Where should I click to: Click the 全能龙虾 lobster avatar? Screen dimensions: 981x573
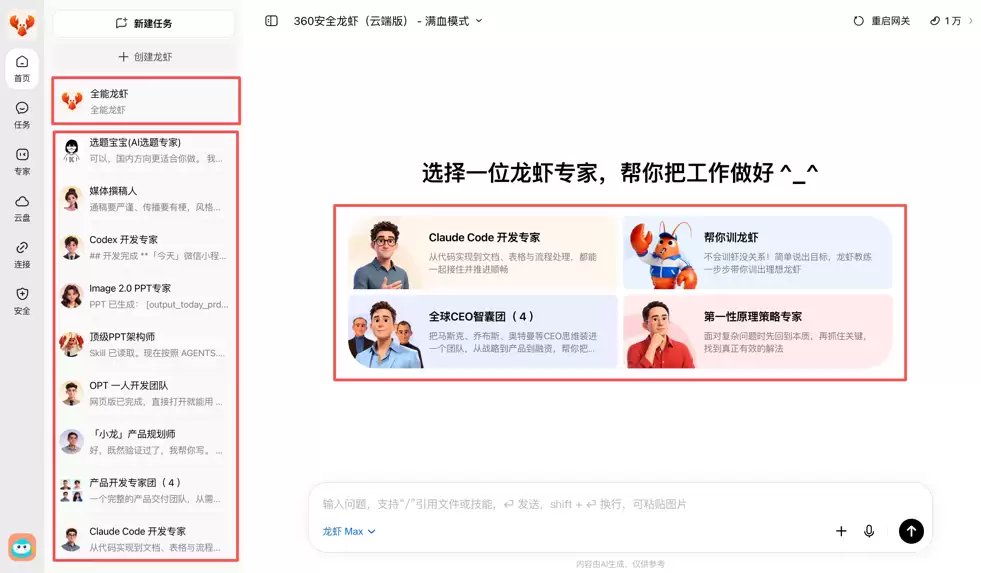click(72, 101)
